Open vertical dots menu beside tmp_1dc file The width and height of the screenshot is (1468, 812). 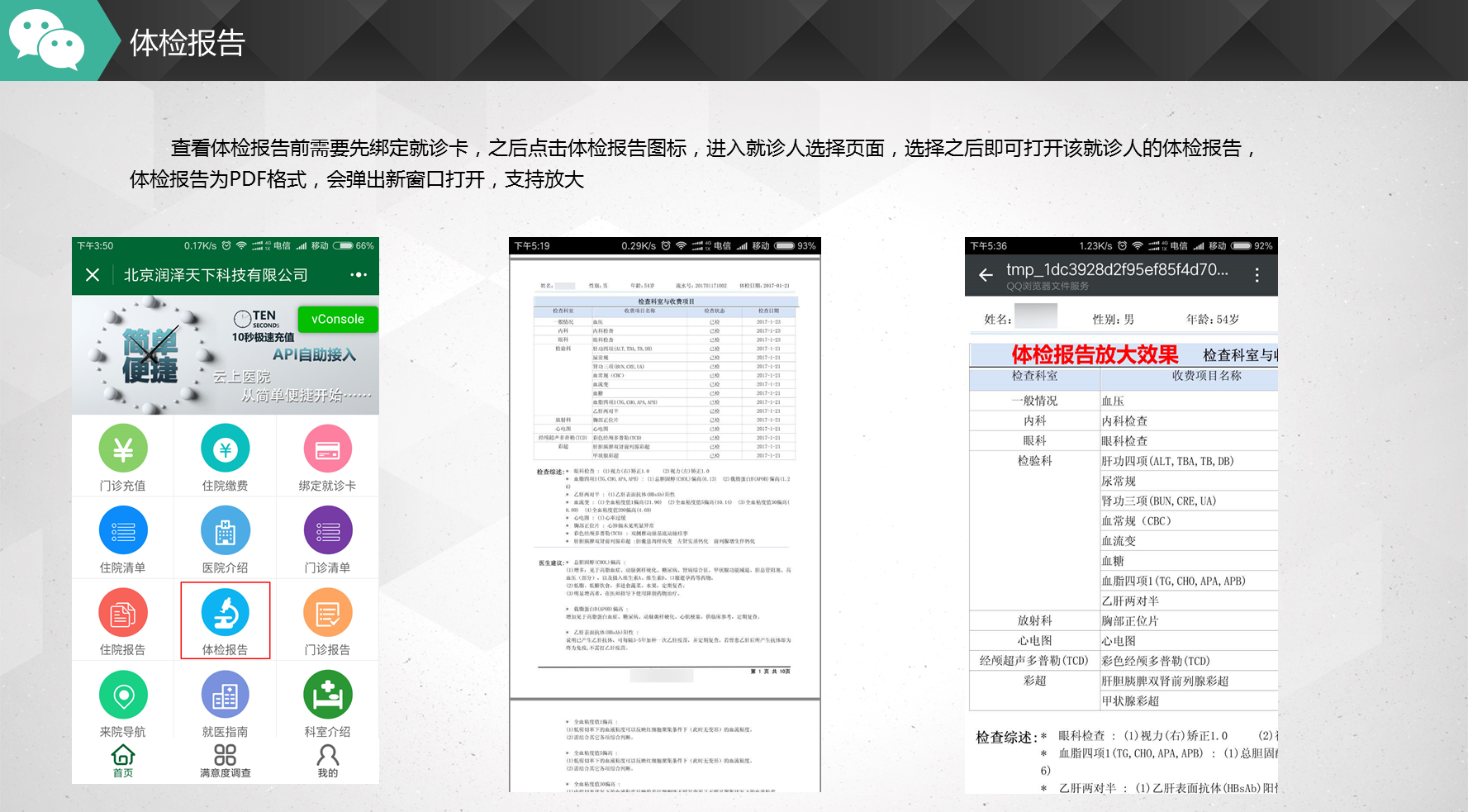(x=1257, y=275)
